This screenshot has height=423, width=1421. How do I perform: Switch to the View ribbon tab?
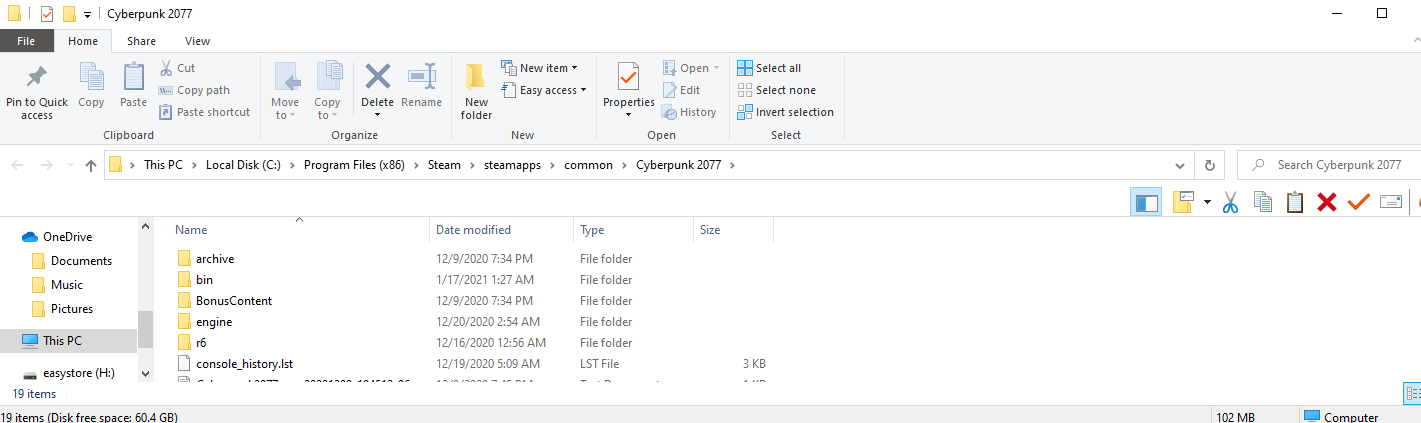click(x=197, y=41)
